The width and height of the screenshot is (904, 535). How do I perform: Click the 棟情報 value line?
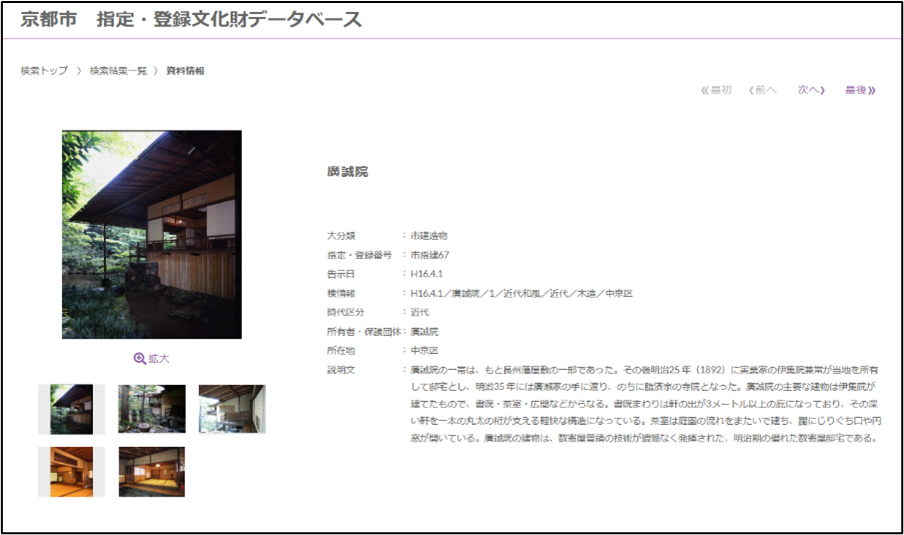tap(521, 293)
